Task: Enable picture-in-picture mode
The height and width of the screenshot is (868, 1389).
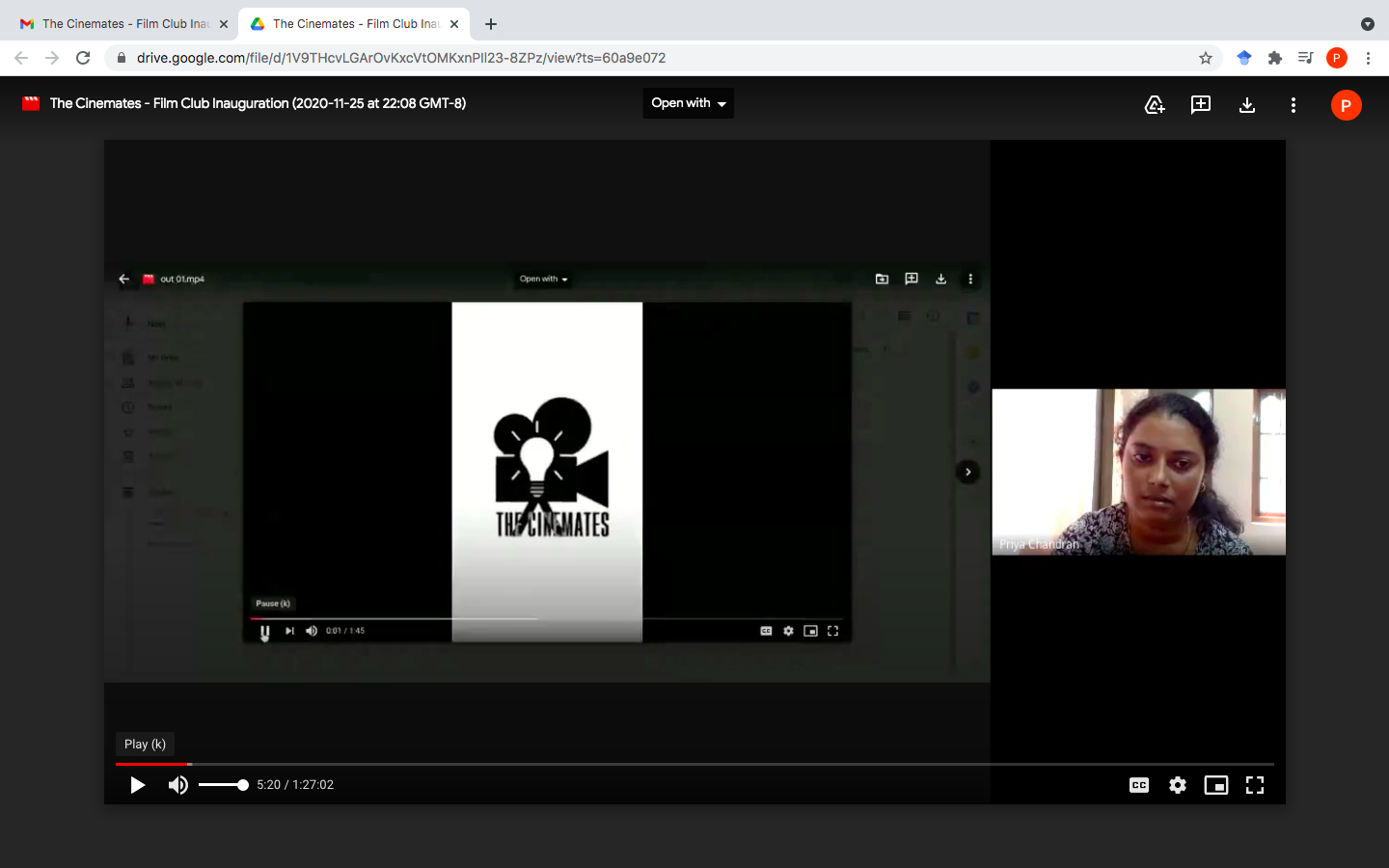Action: [x=1216, y=785]
